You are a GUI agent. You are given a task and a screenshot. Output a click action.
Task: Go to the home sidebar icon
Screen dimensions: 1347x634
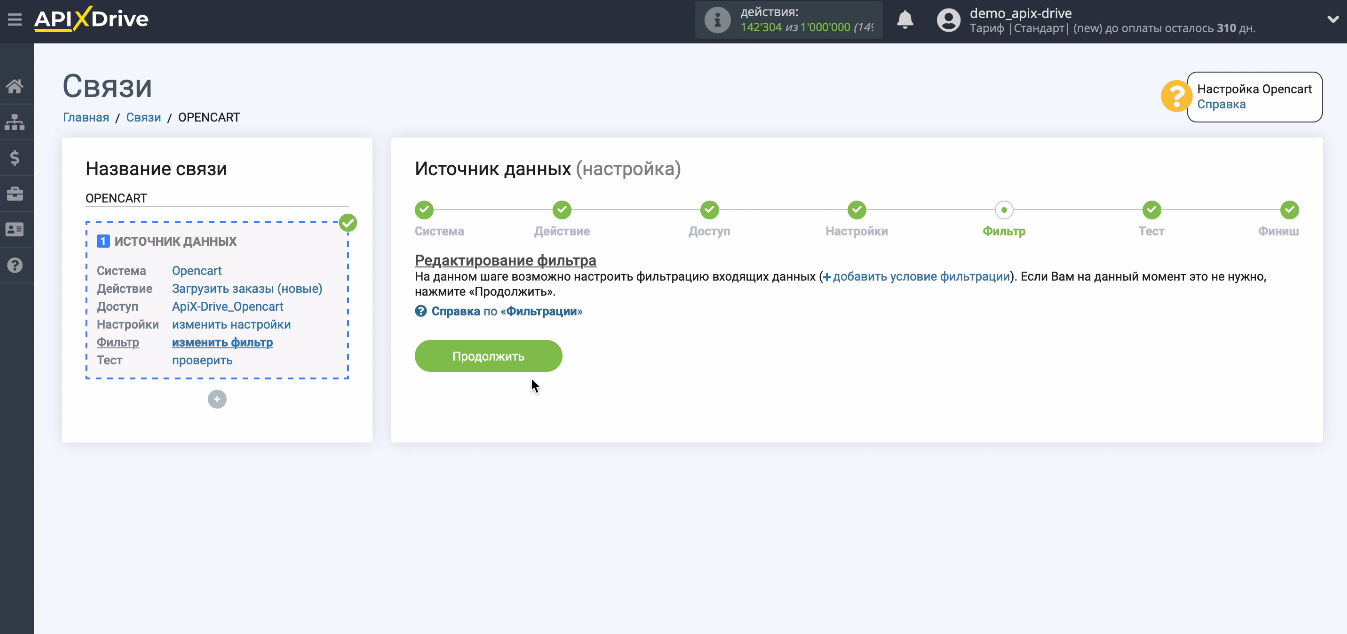point(15,86)
